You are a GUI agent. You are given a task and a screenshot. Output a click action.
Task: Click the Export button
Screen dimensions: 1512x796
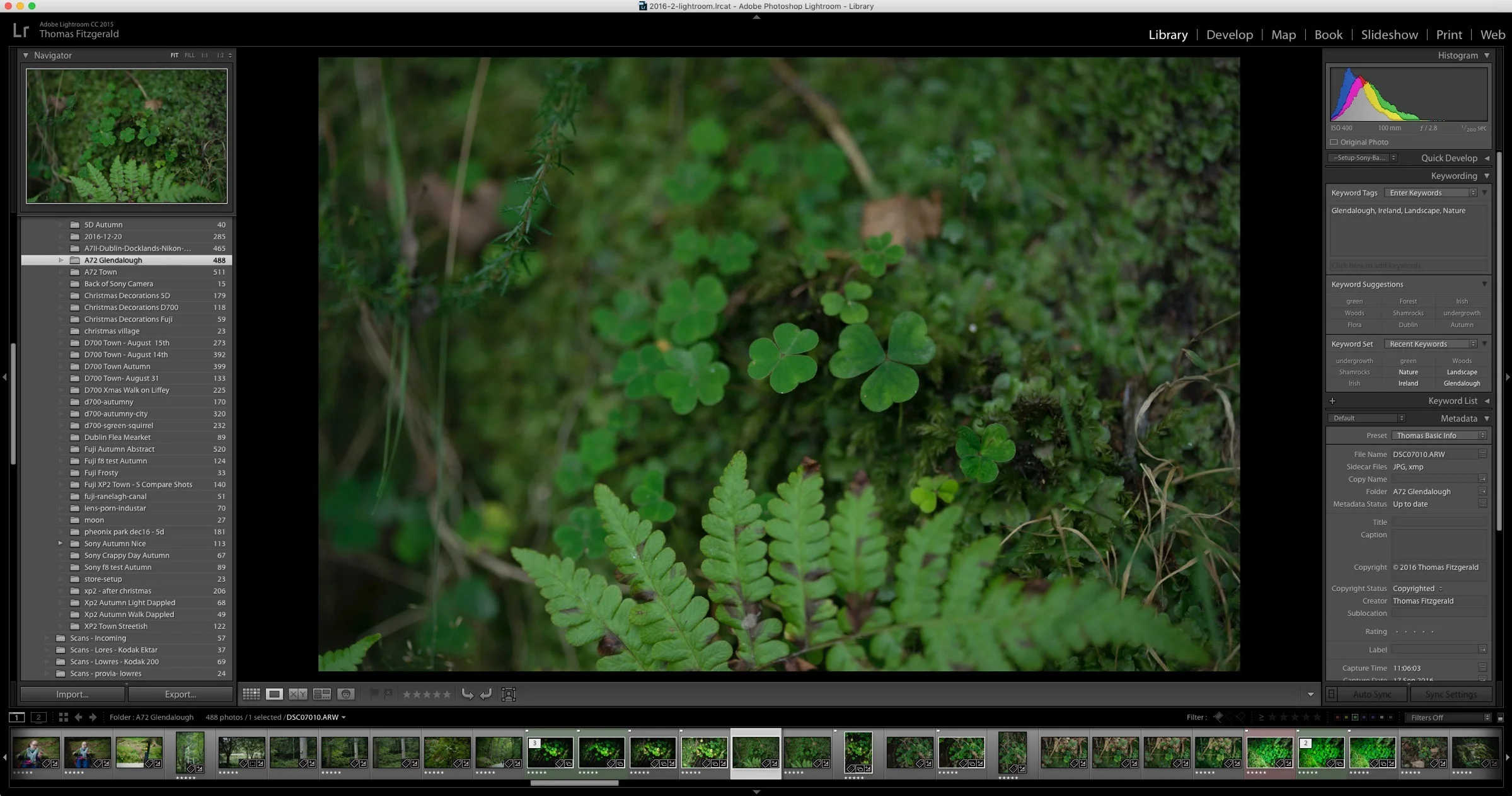click(x=180, y=694)
